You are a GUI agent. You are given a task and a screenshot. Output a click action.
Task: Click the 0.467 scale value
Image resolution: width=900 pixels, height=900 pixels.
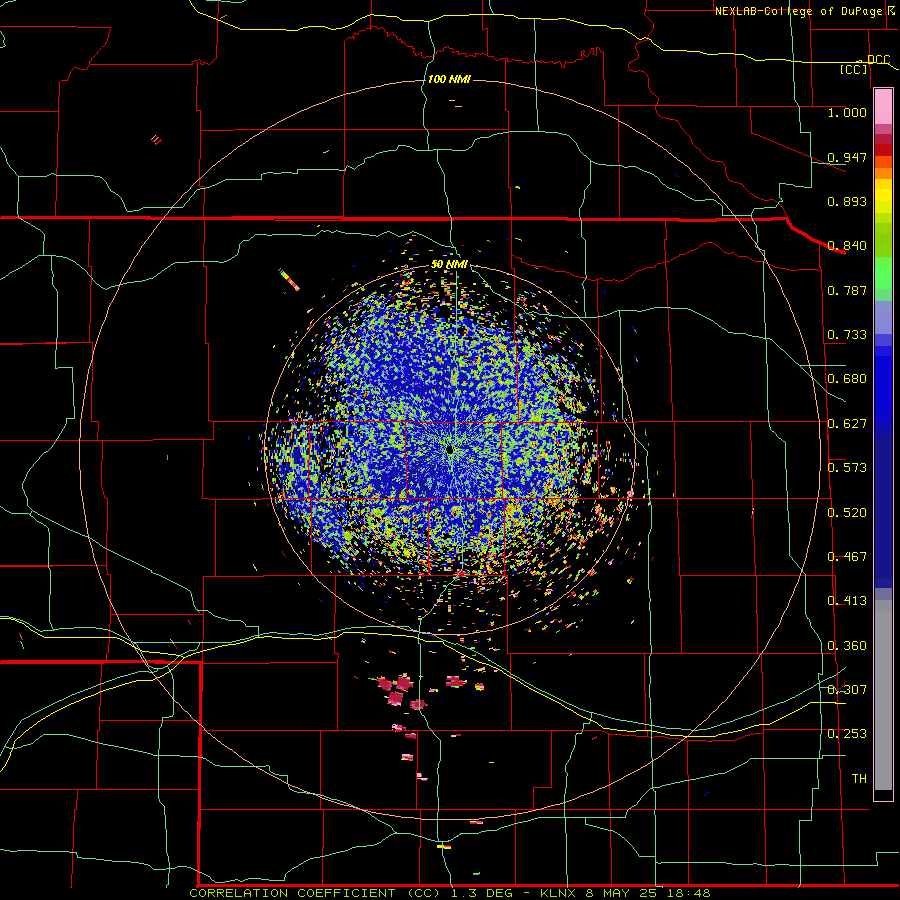(847, 557)
